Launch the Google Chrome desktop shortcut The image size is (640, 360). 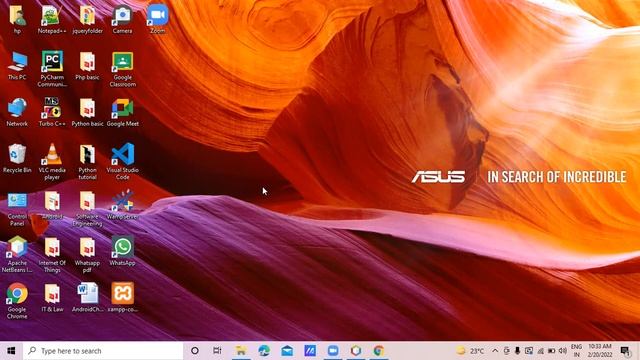tap(17, 301)
